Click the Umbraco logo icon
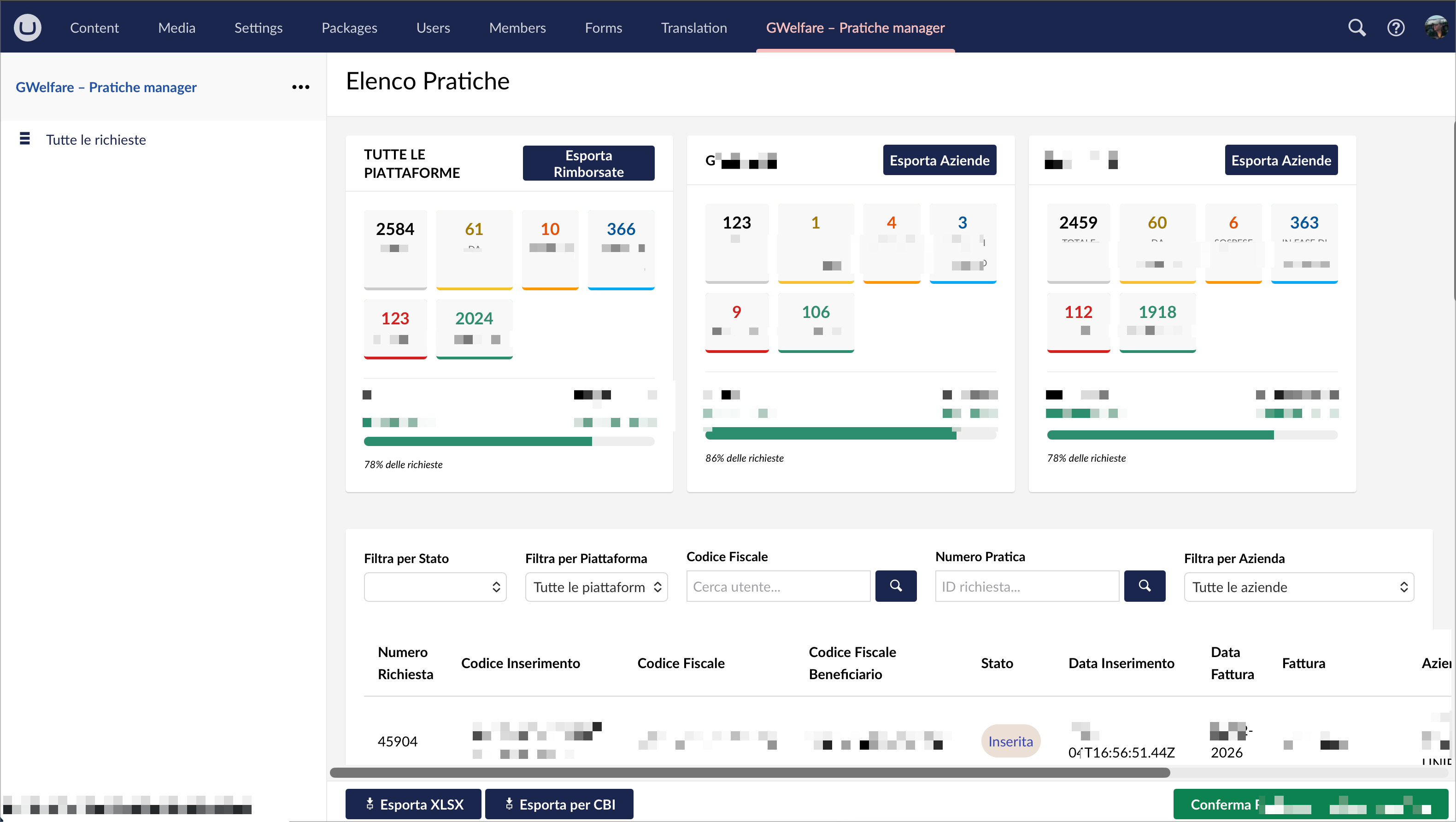This screenshot has height=822, width=1456. tap(27, 27)
